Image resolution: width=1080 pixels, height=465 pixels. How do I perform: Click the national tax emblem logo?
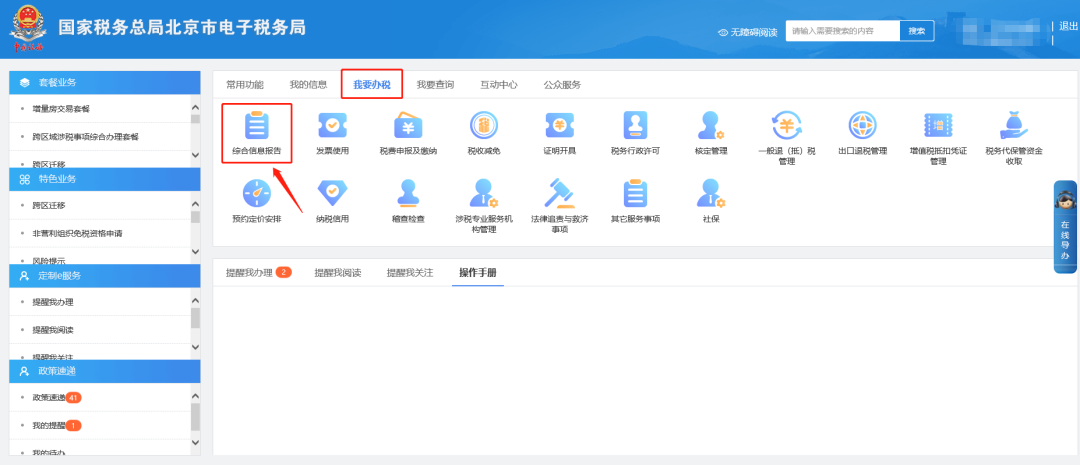(x=26, y=29)
